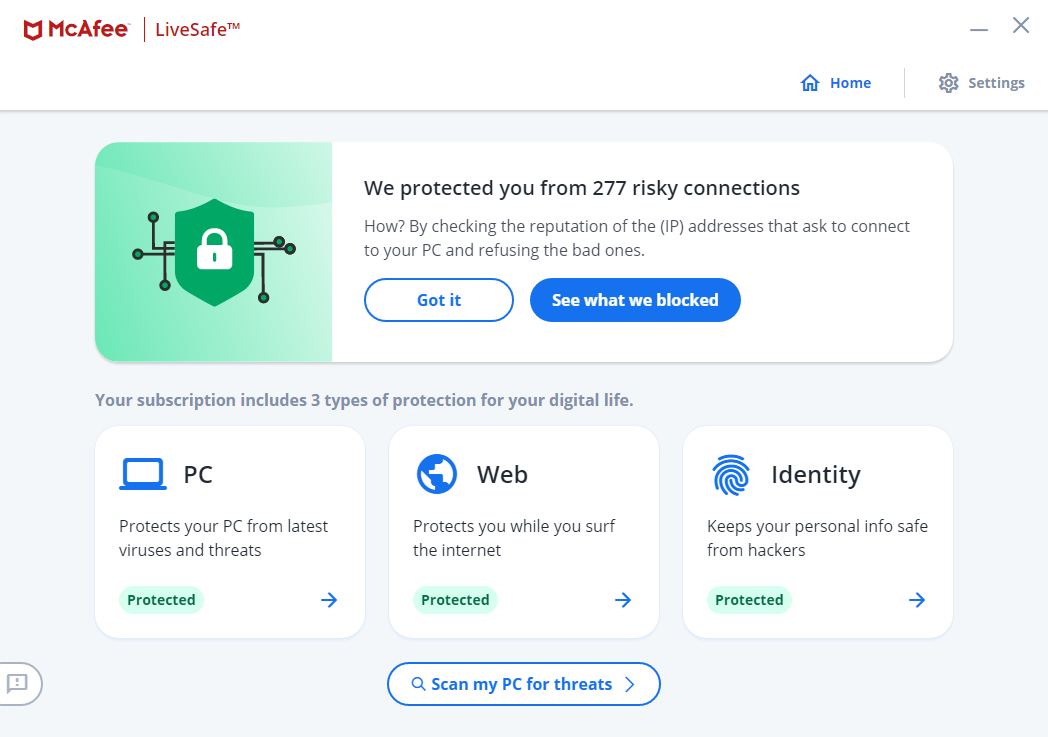Viewport: 1048px width, 737px height.
Task: Click the Protected badge under PC
Action: click(161, 600)
